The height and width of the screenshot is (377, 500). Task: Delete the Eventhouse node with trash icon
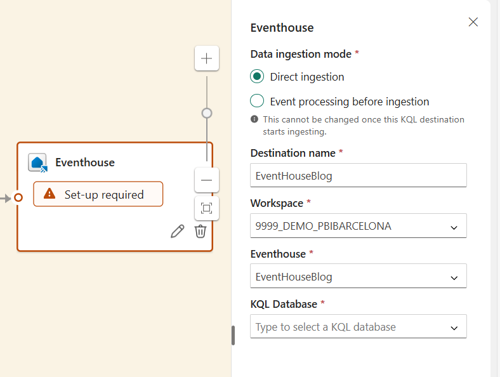[x=200, y=231]
